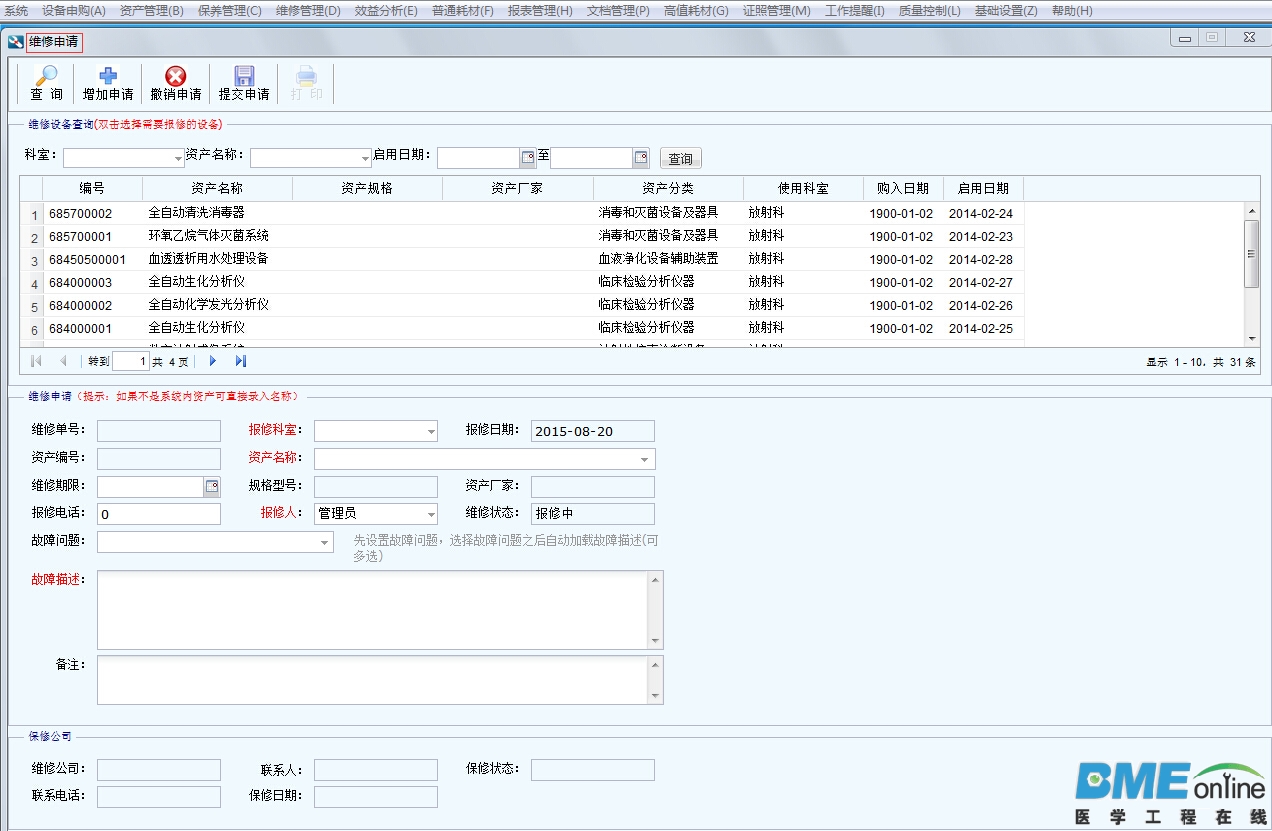Click the 查询 button beside date filter
The width and height of the screenshot is (1272, 831).
[x=680, y=159]
